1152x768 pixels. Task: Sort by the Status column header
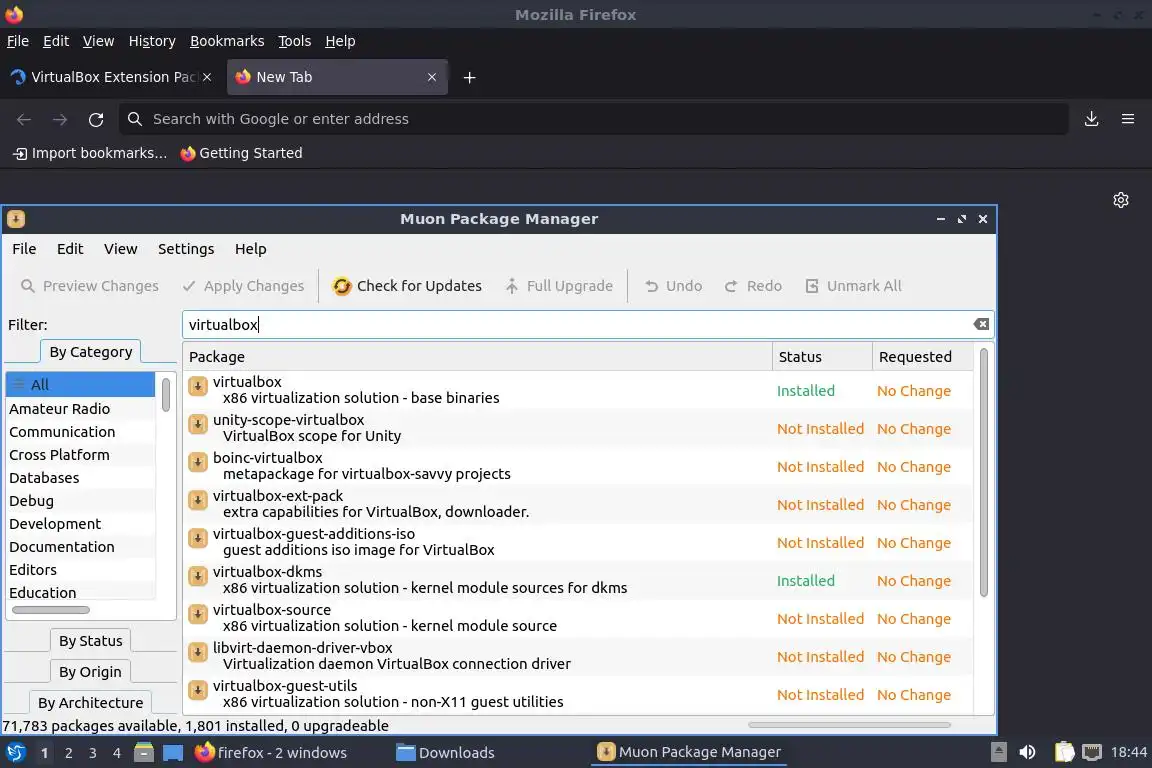coord(822,356)
